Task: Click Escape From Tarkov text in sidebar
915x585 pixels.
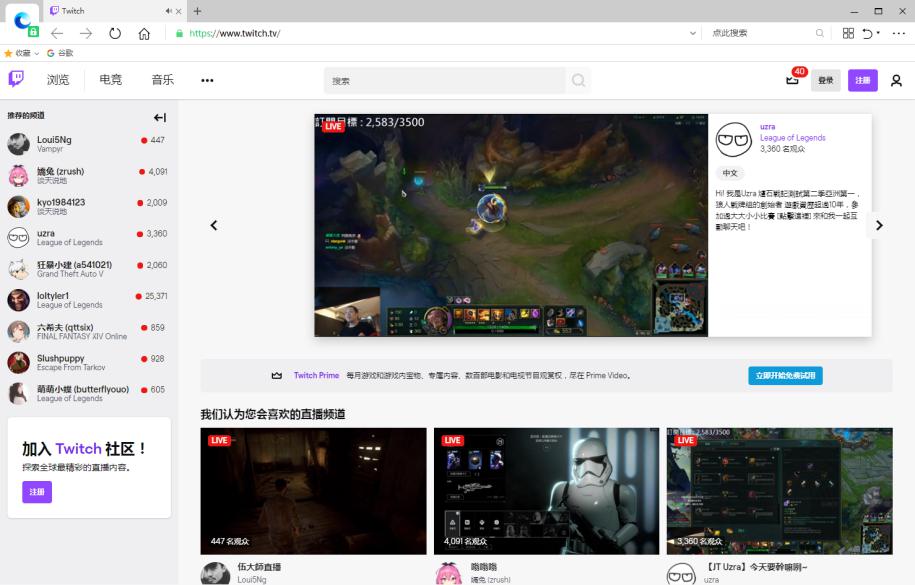Action: point(71,368)
